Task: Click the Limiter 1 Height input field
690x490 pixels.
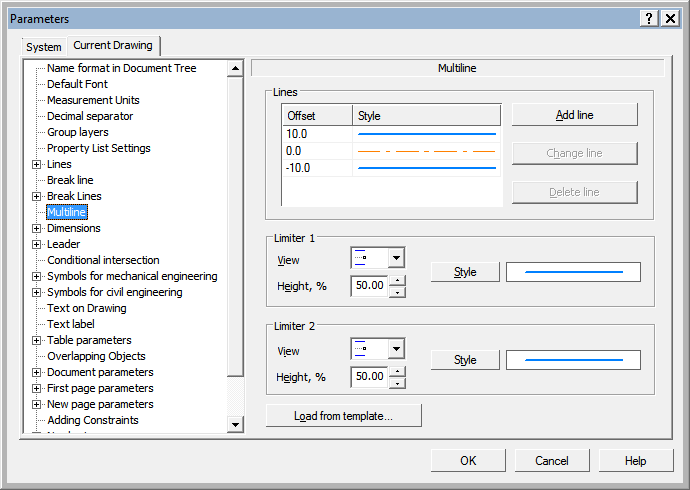Action: 368,286
